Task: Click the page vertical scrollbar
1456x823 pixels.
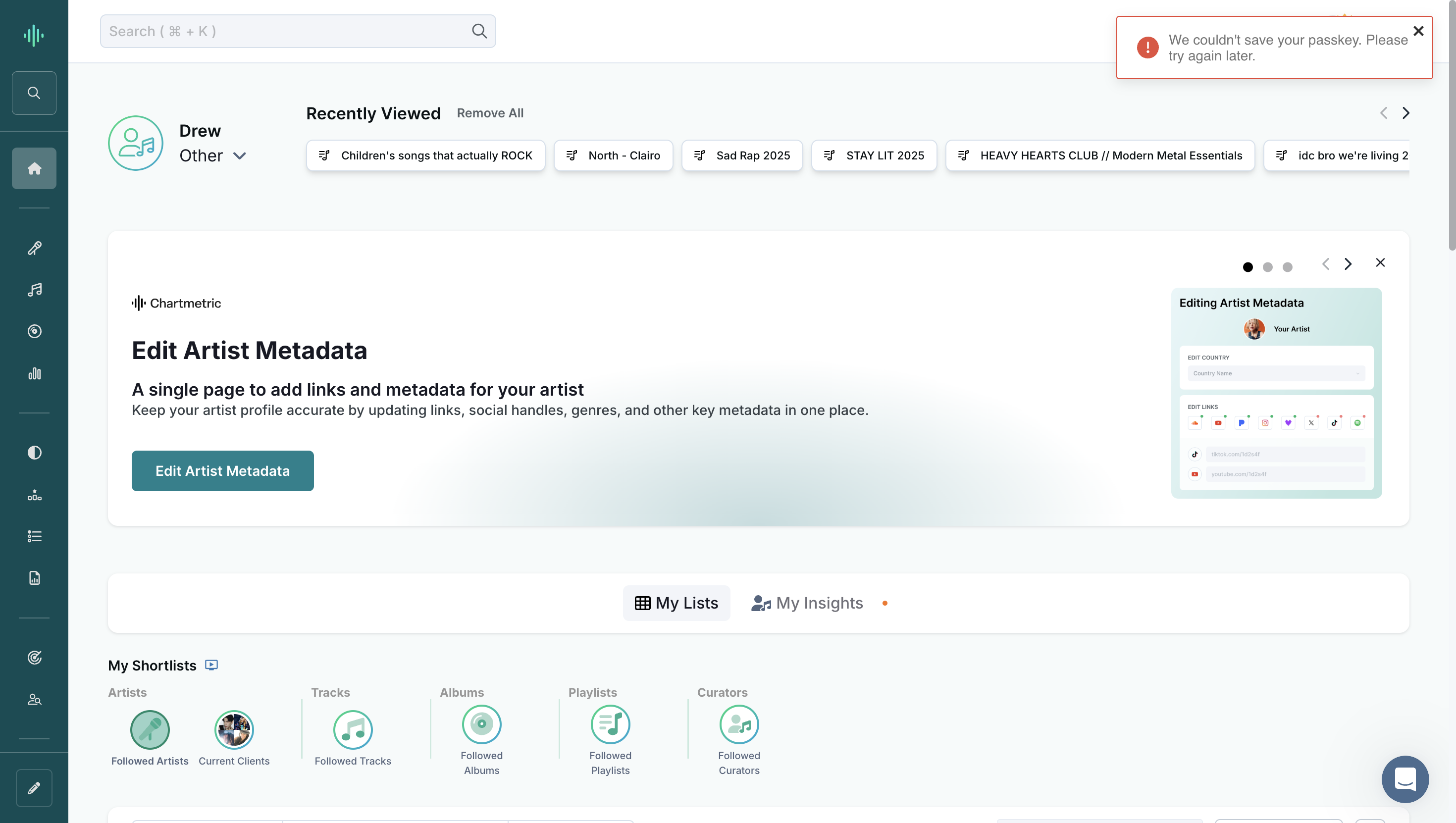Action: [1452, 125]
